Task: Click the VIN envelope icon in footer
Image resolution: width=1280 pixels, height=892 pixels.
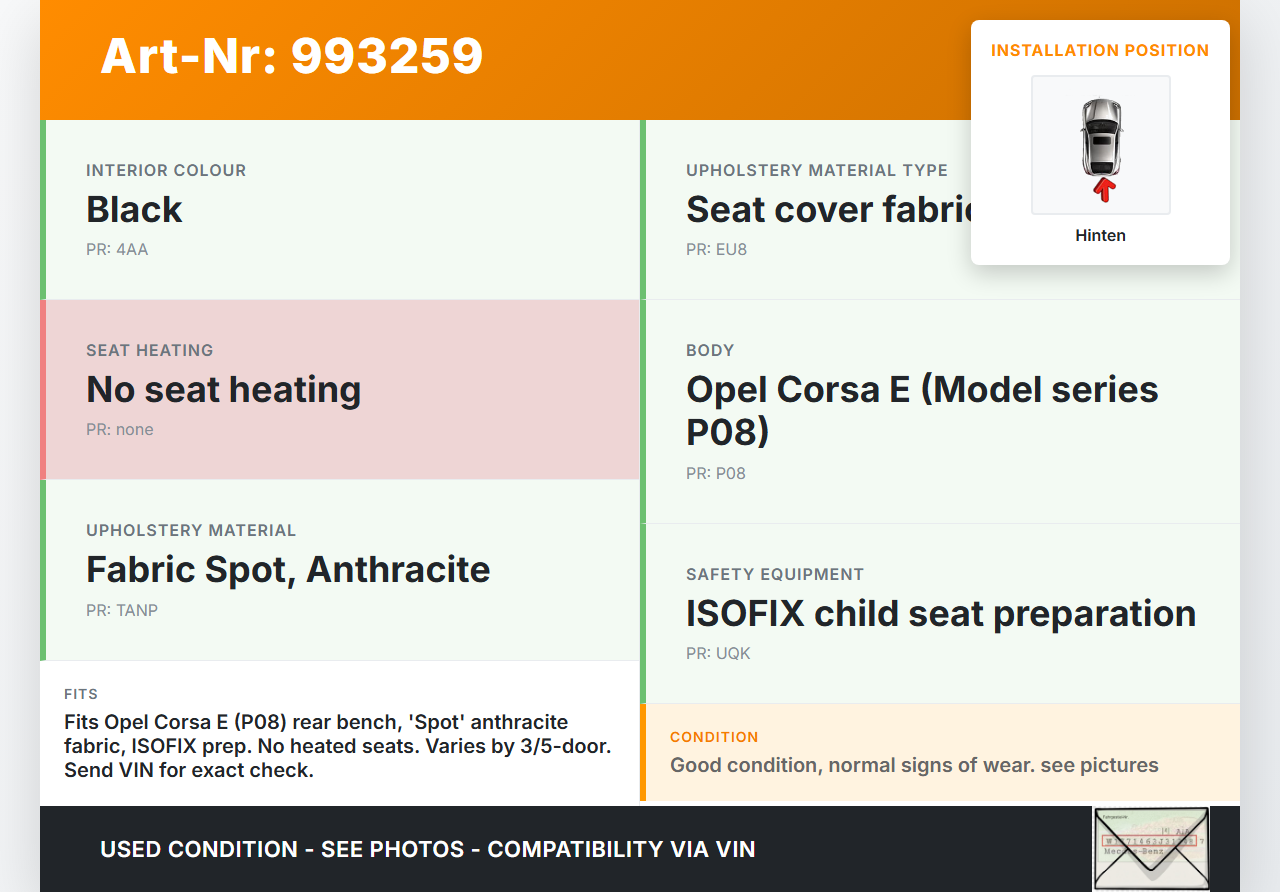Action: (1150, 848)
